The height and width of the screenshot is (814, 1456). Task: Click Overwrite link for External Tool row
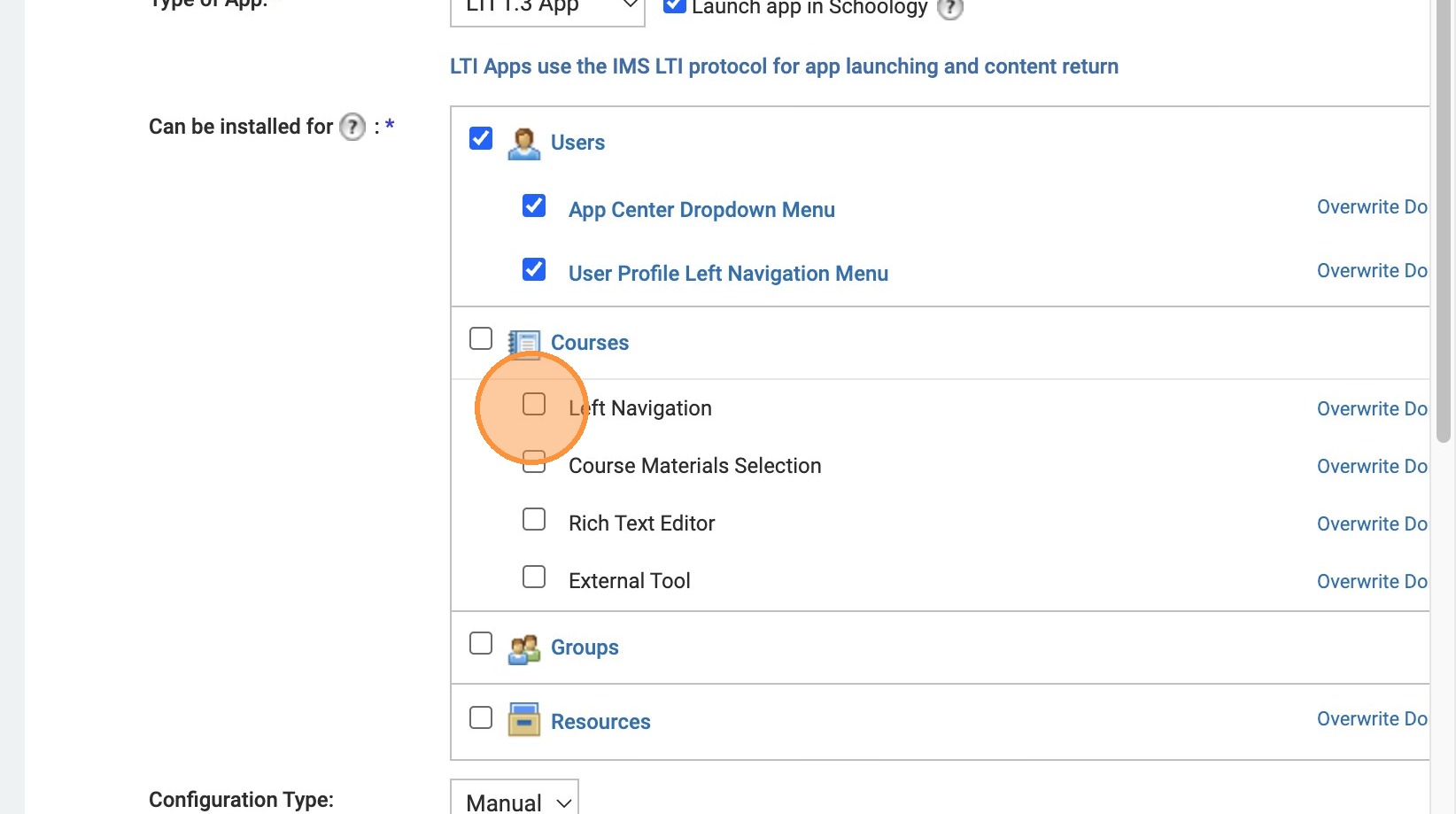point(1371,581)
